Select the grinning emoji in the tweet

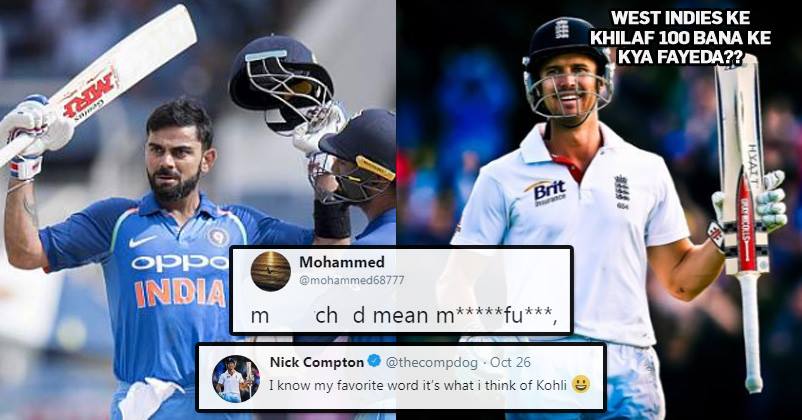pyautogui.click(x=581, y=384)
